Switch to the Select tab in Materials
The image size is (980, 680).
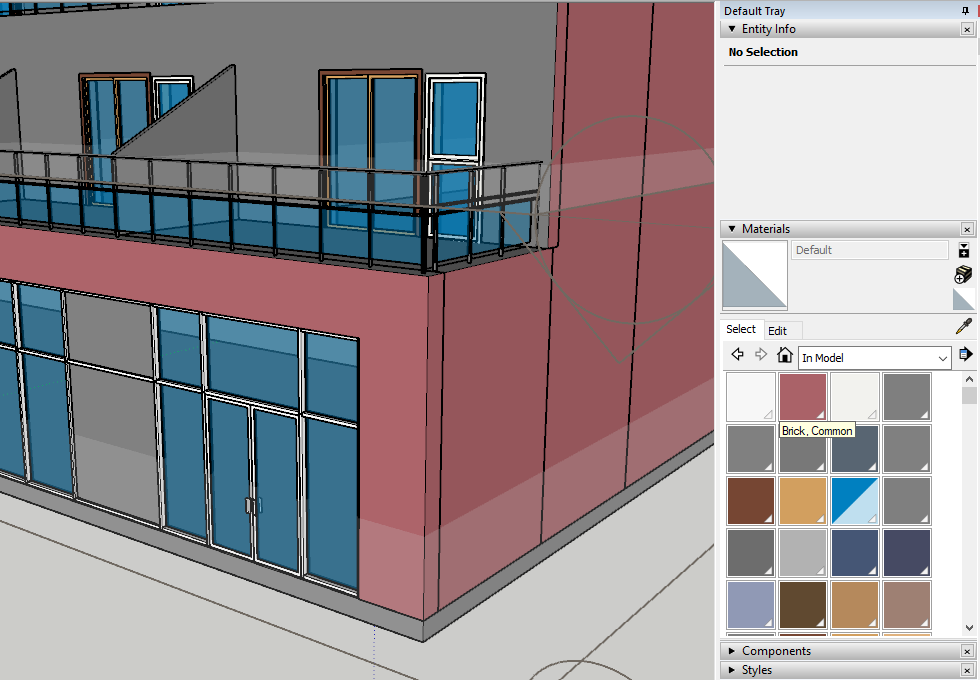(743, 328)
